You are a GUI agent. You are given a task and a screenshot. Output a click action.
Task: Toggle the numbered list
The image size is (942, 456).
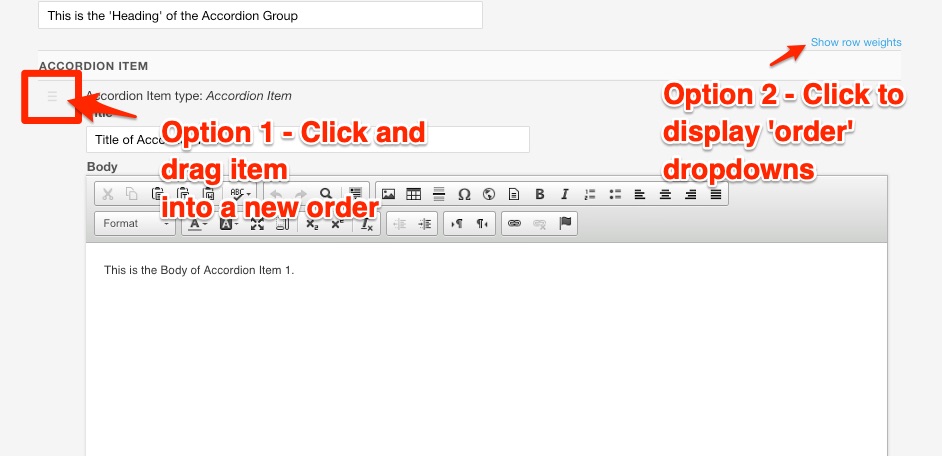click(590, 194)
